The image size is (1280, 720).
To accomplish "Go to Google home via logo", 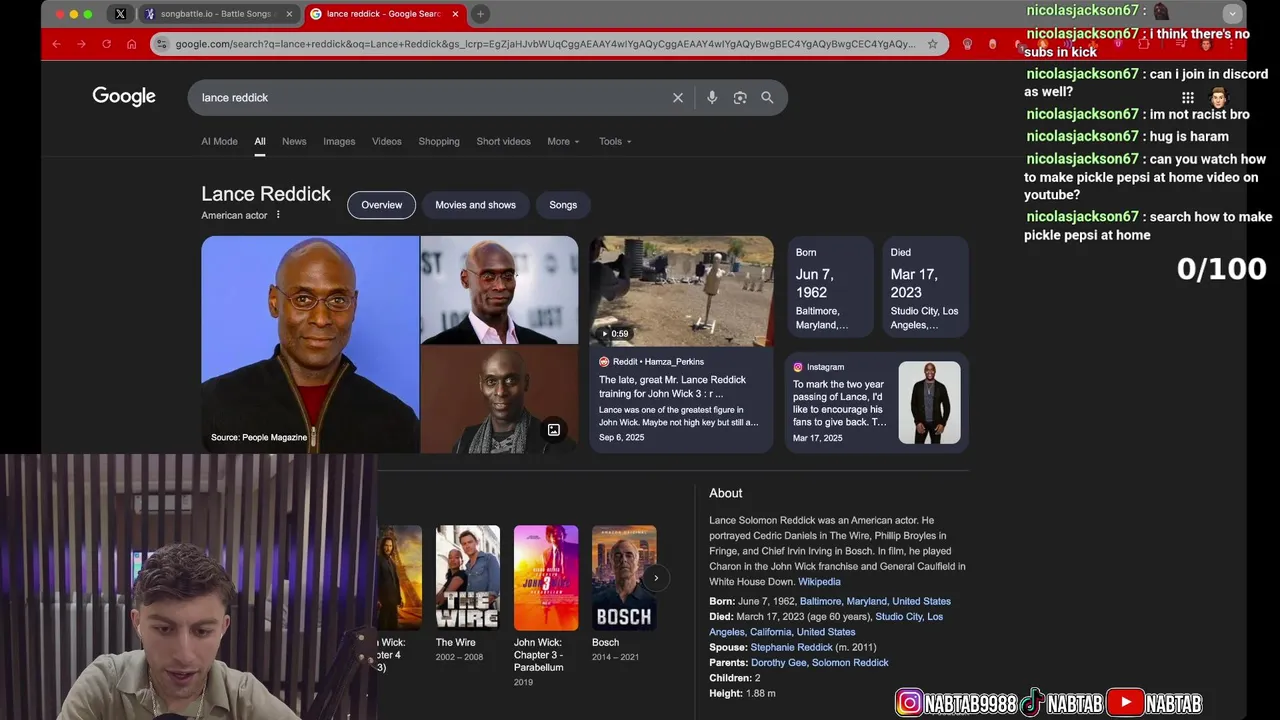I will [x=124, y=96].
